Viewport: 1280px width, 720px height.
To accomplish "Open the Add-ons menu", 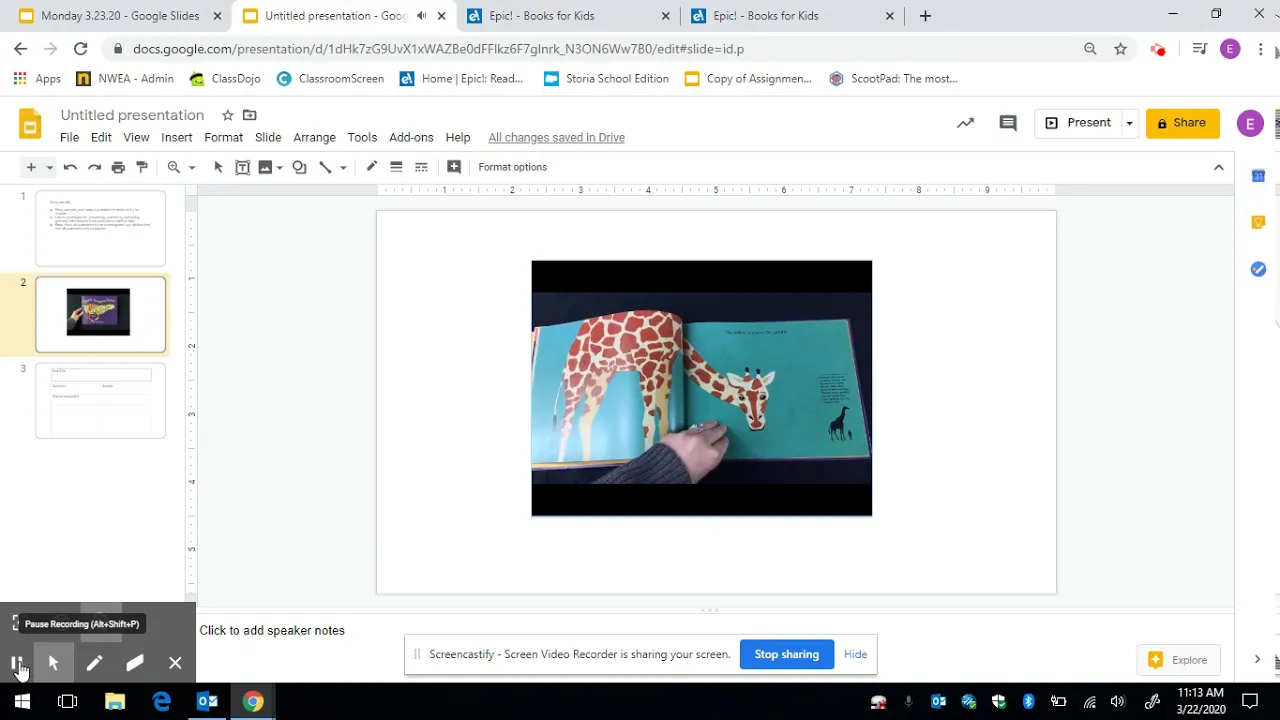I will pos(411,137).
